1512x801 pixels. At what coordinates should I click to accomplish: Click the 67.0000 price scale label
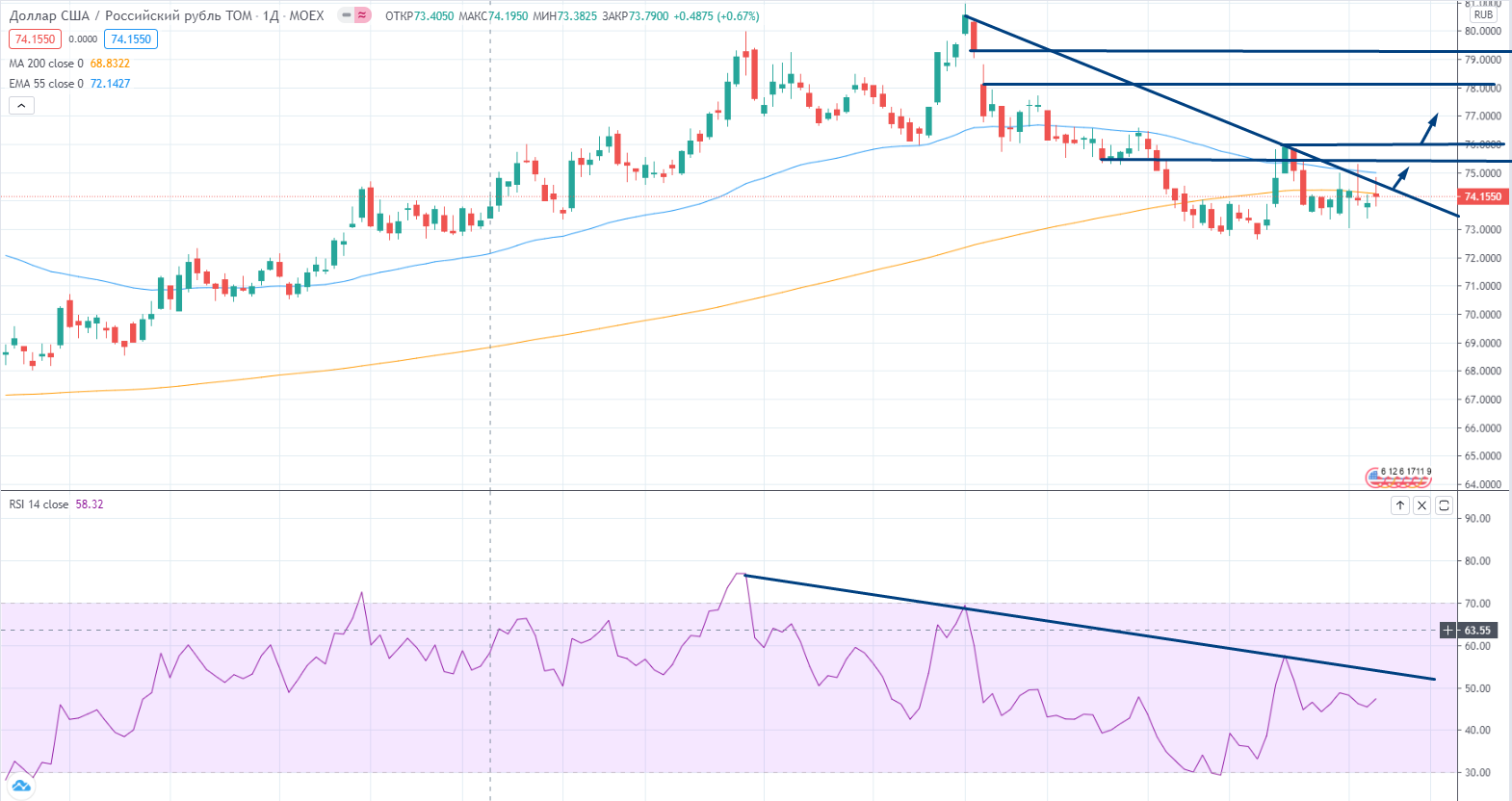click(1483, 400)
